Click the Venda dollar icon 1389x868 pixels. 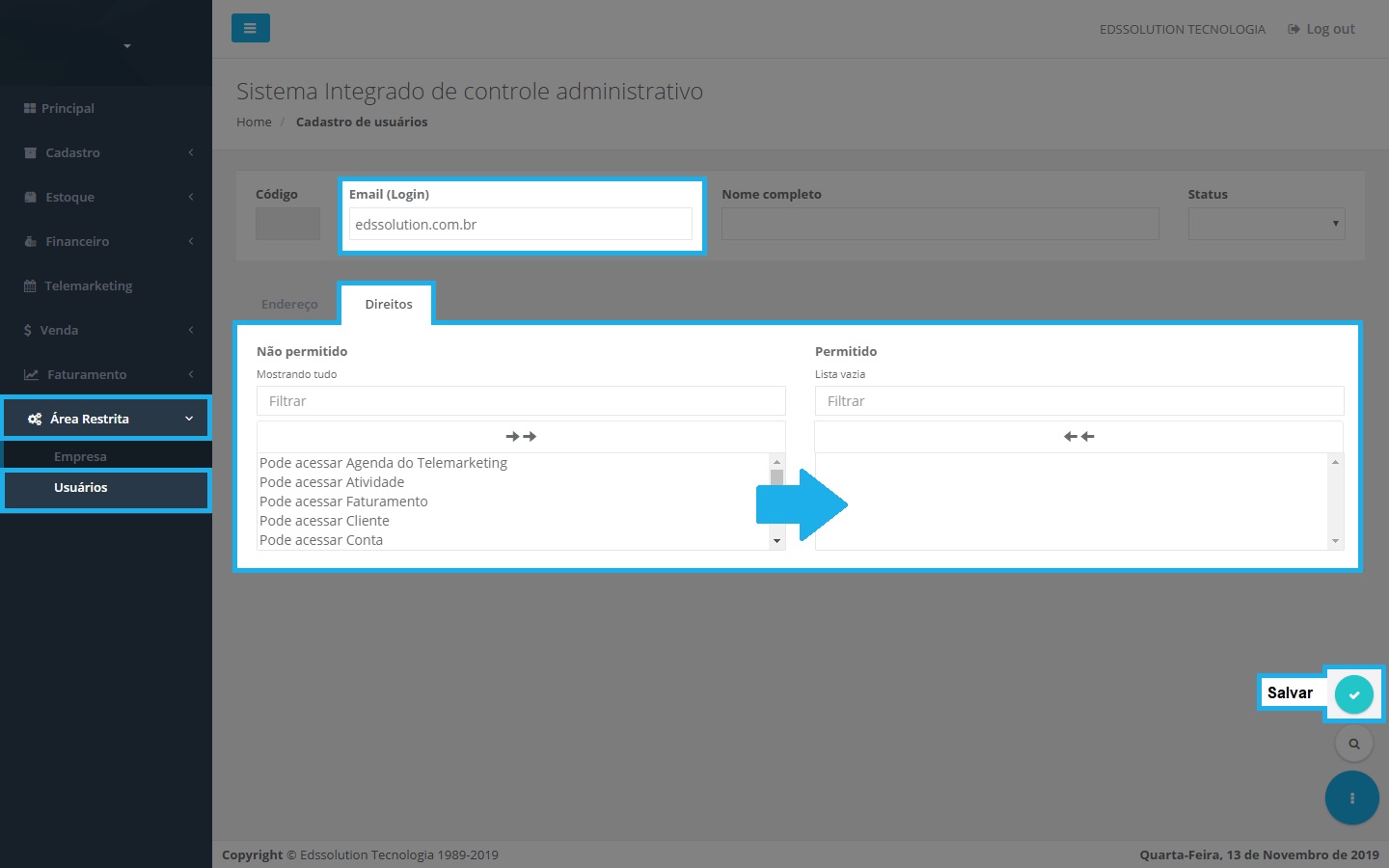[x=28, y=330]
